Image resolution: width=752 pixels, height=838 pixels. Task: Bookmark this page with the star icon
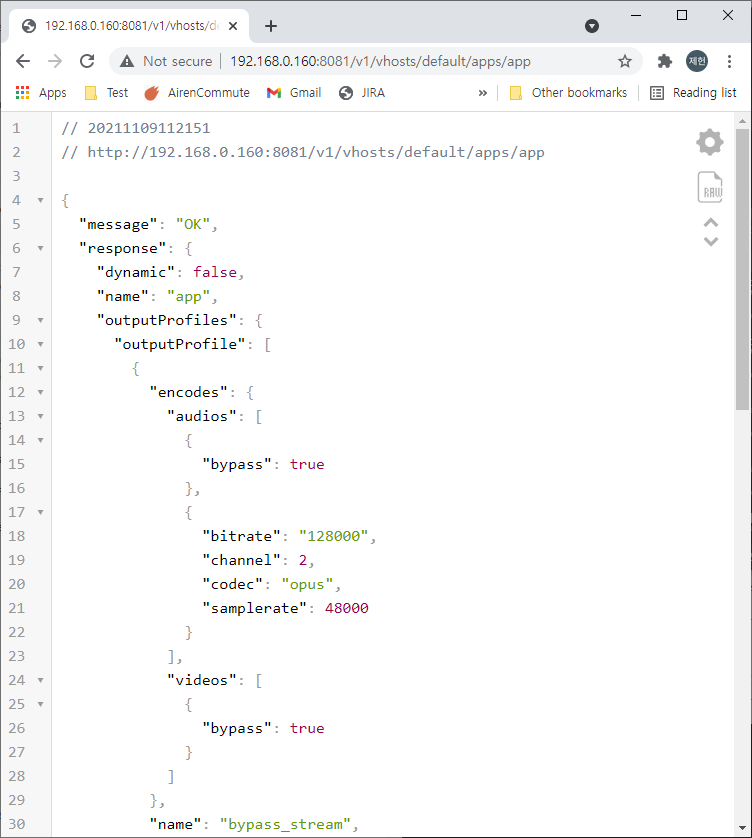tap(626, 61)
